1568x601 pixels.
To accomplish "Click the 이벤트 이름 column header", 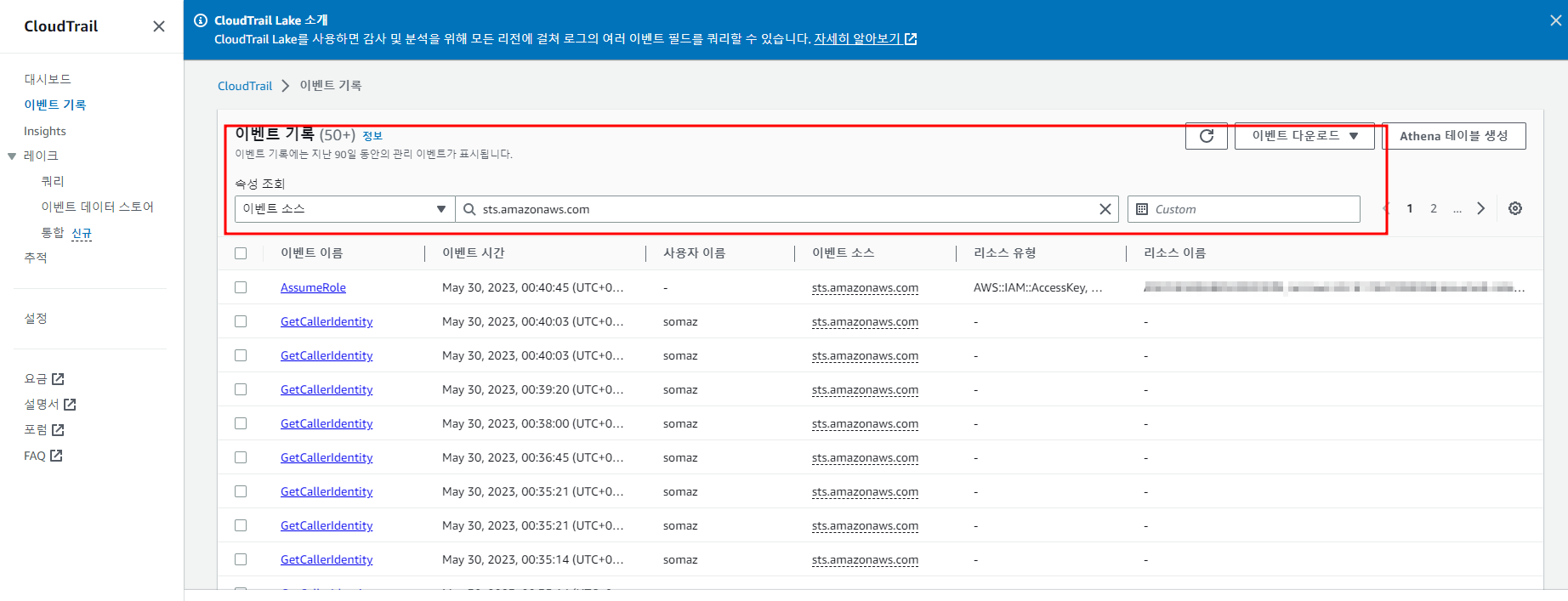I will click(x=312, y=253).
